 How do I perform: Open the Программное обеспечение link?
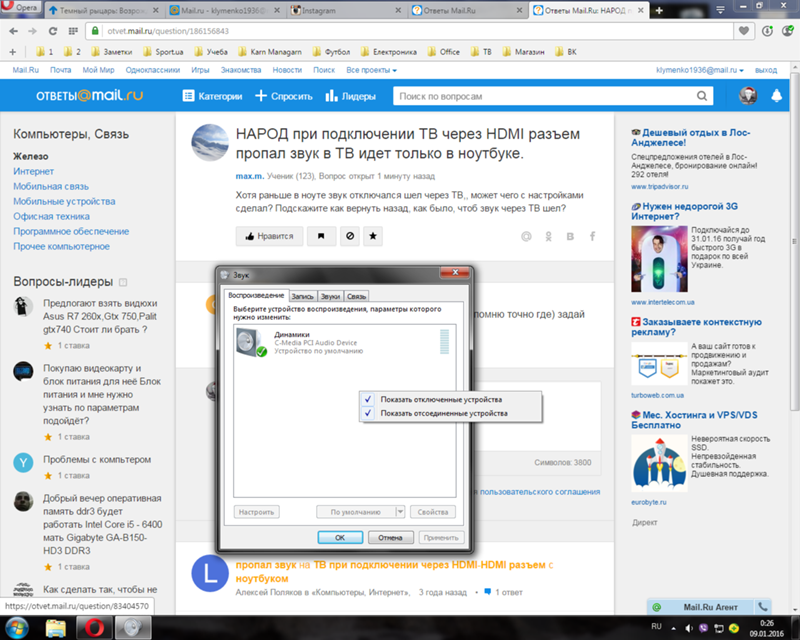coord(71,231)
